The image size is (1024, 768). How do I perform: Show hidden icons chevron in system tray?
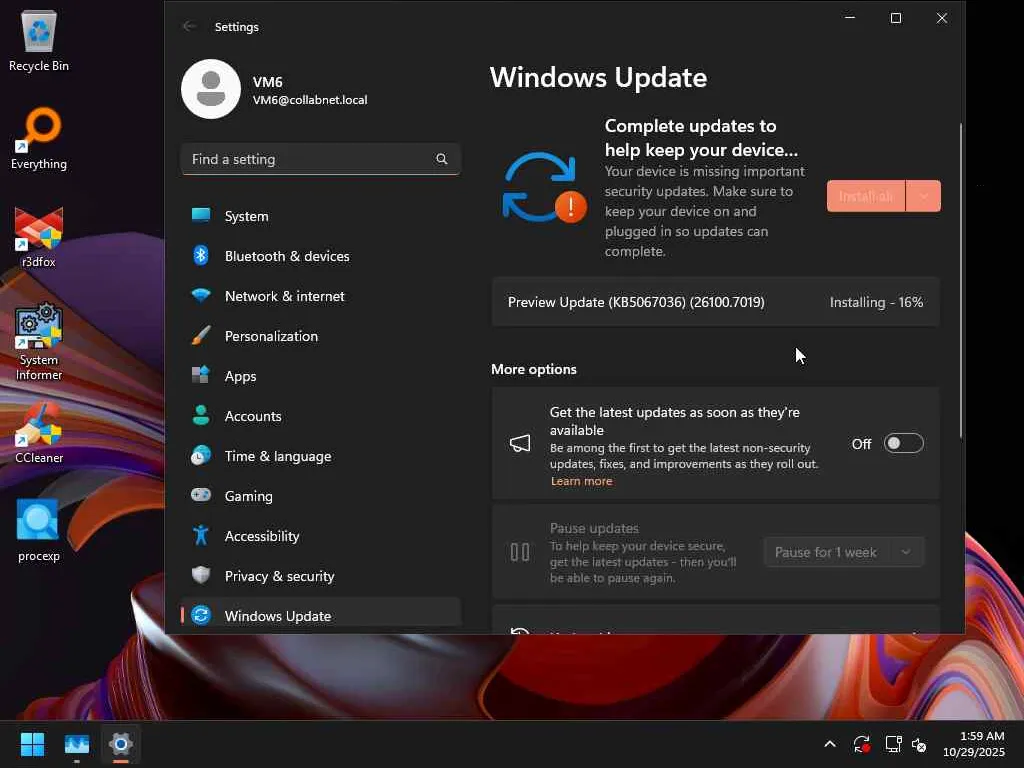pos(830,744)
